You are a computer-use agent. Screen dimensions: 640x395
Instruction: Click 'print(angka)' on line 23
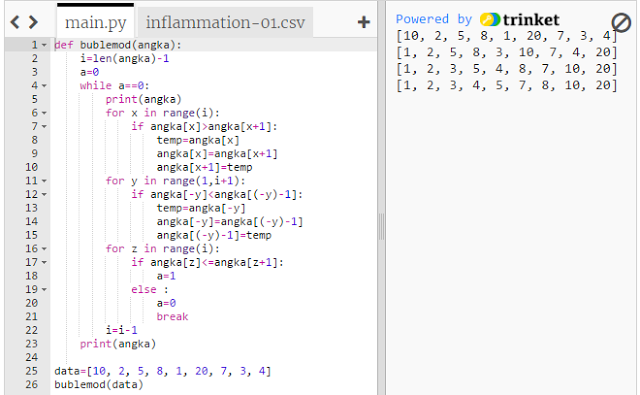click(118, 344)
